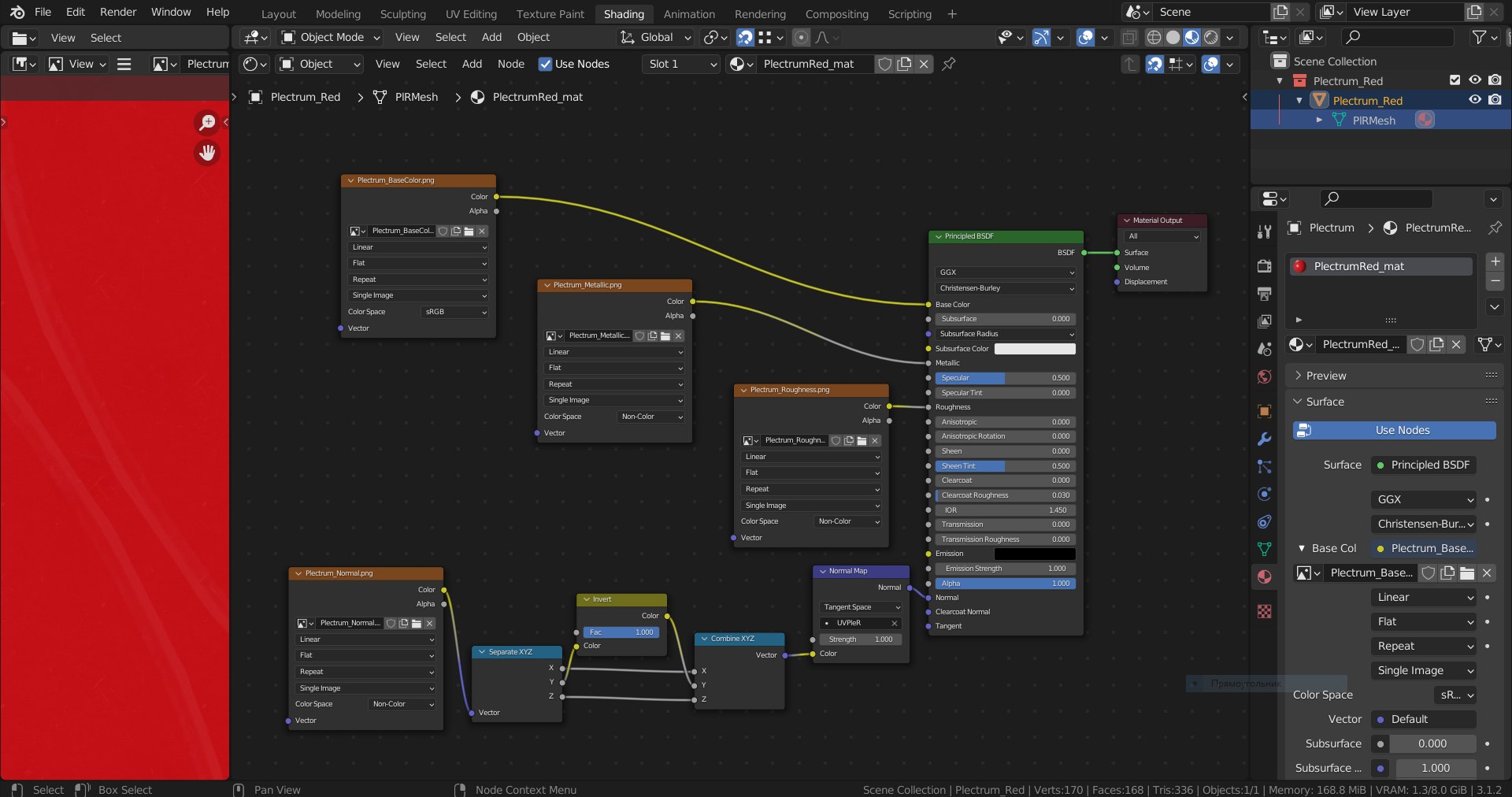Open the Global transform orientation dropdown
Screen dimensions: 1512x797
(656, 37)
